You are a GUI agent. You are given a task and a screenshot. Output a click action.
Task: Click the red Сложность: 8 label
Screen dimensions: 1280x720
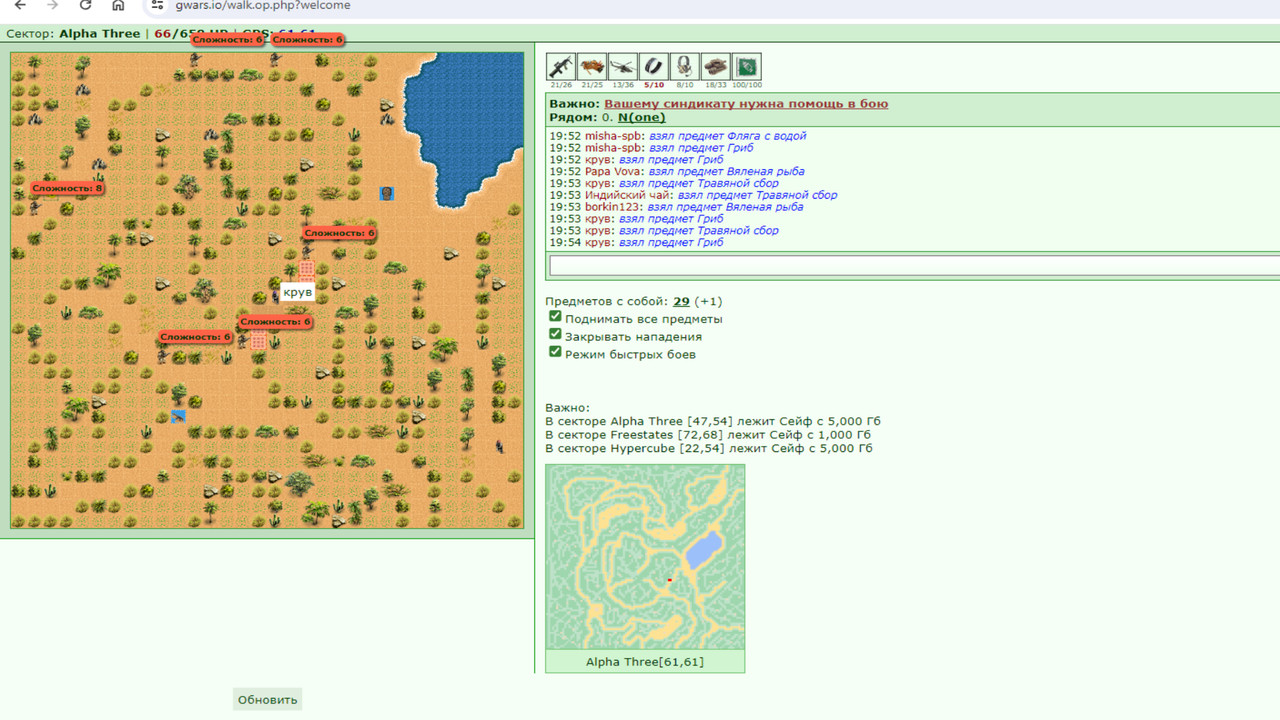click(67, 188)
